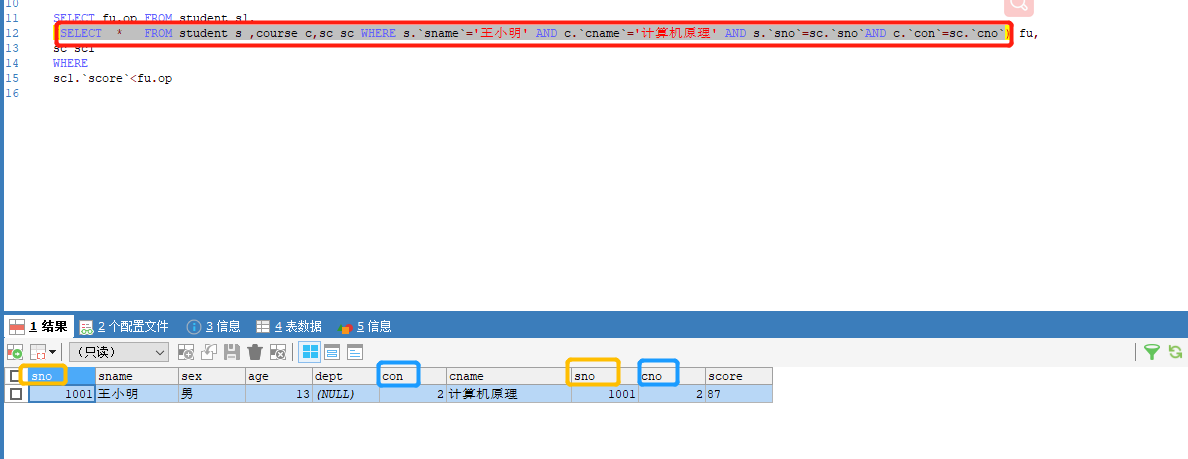Click the WHERE keyword on line 14

coord(70,64)
